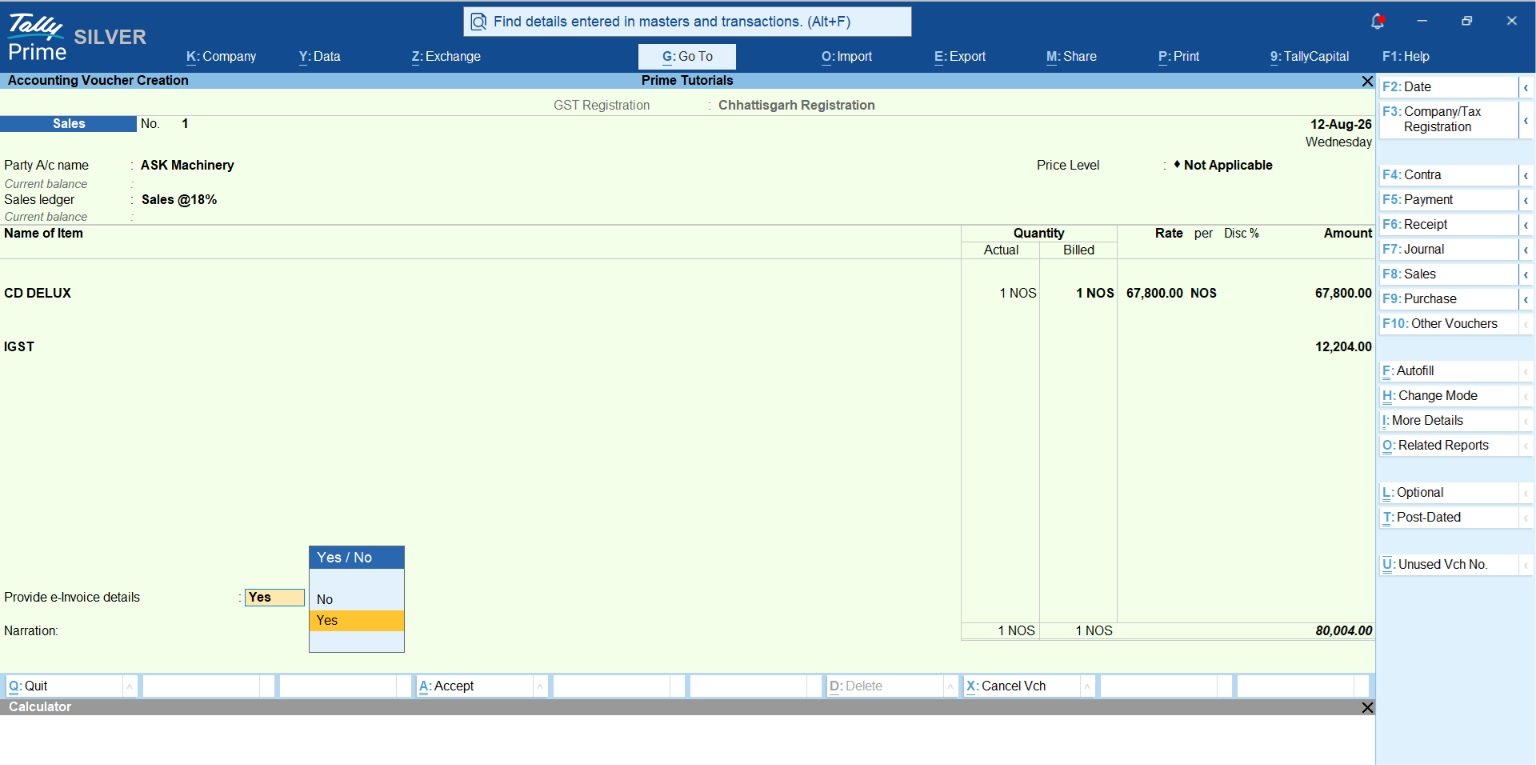
Task: Open the Data menu
Action: [x=320, y=57]
